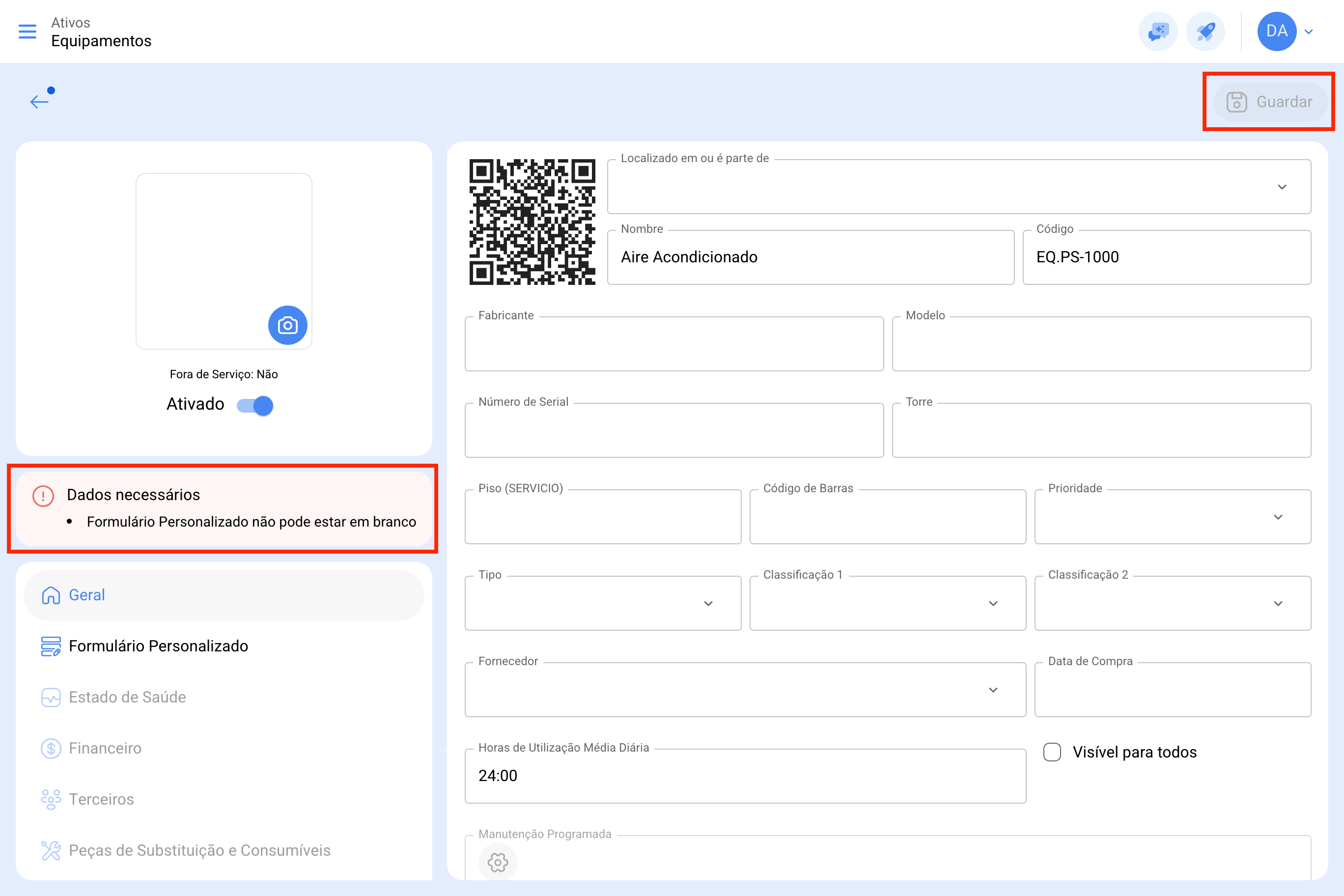Click the Financeiro dollar icon
Viewport: 1344px width, 896px height.
pos(51,748)
